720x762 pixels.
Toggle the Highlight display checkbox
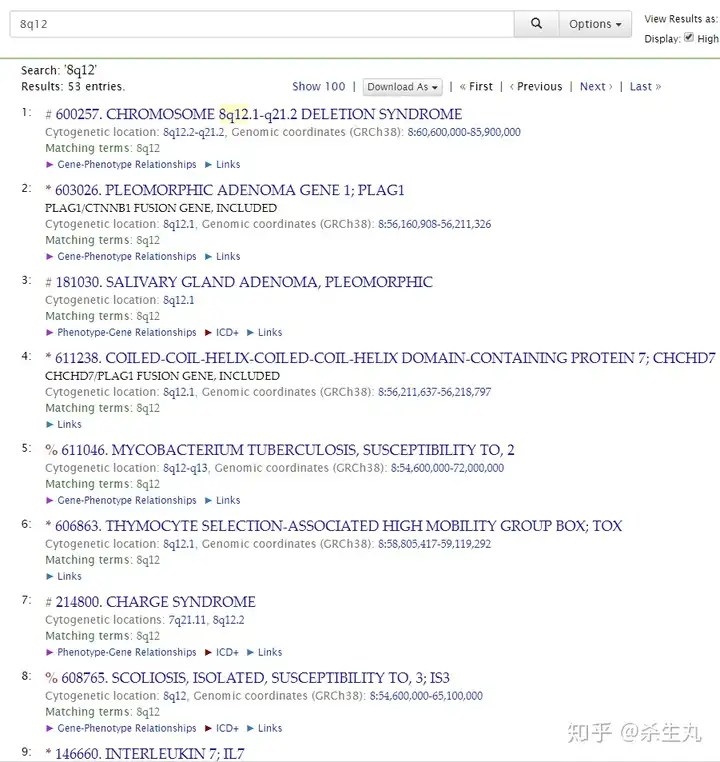[x=688, y=37]
